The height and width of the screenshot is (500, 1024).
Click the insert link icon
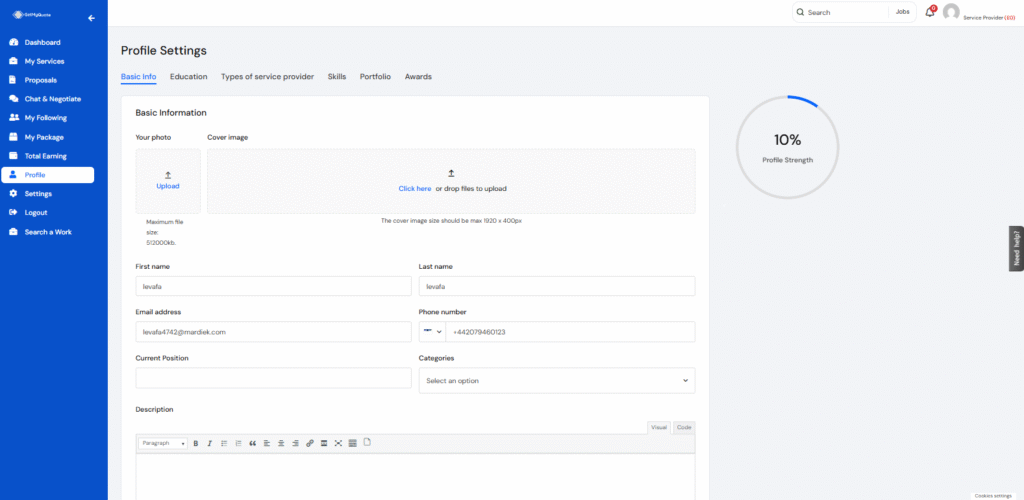coord(310,443)
